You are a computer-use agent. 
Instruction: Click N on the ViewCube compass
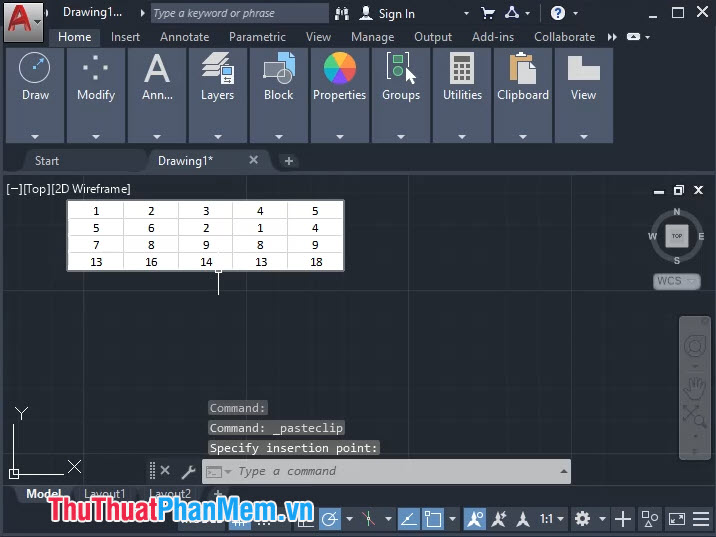click(677, 212)
